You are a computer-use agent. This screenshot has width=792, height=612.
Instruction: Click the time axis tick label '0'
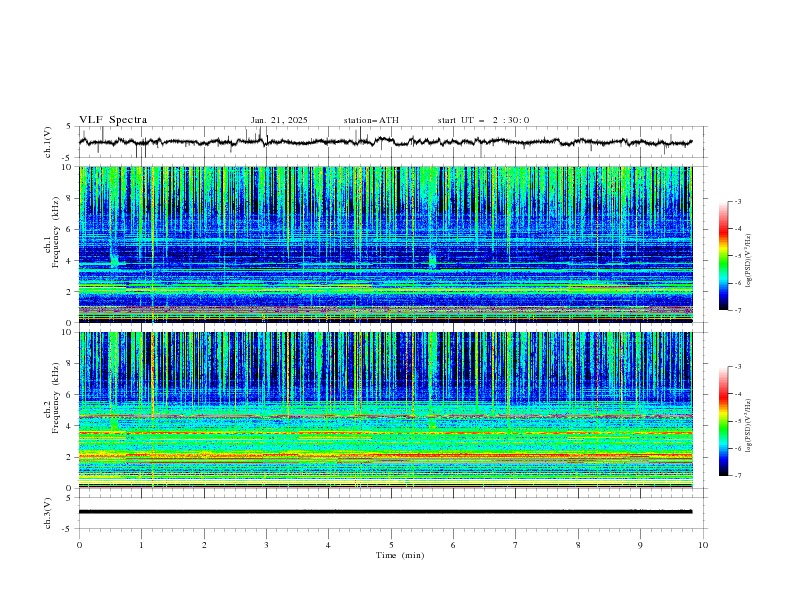pyautogui.click(x=79, y=545)
